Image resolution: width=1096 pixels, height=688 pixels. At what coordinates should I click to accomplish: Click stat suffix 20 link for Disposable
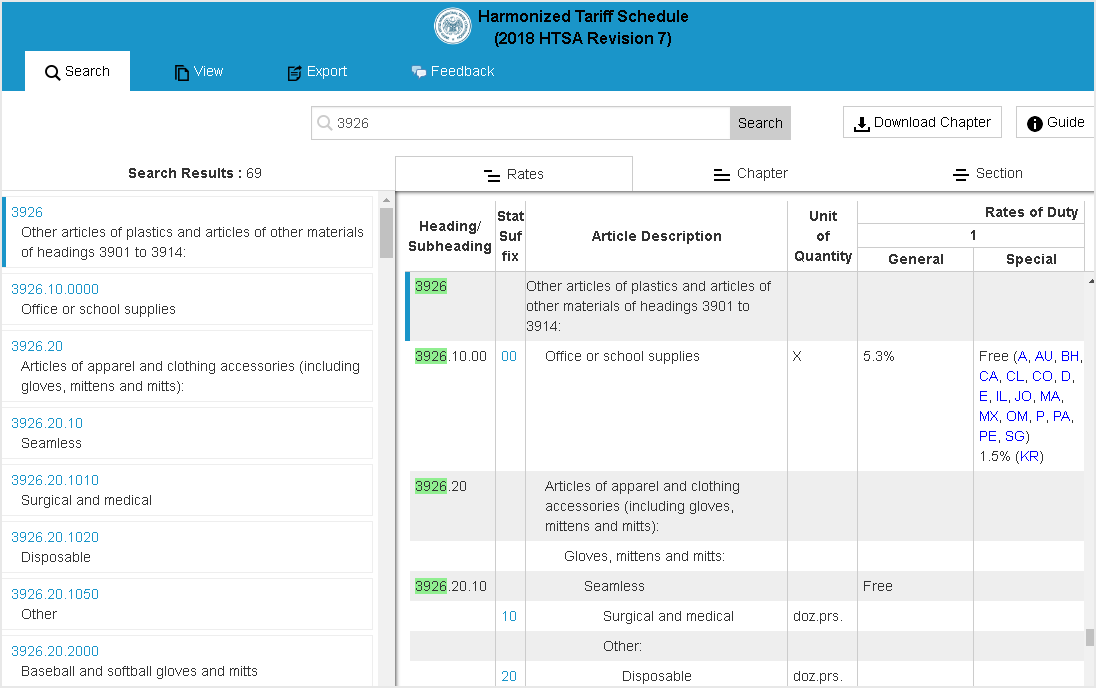coord(509,677)
